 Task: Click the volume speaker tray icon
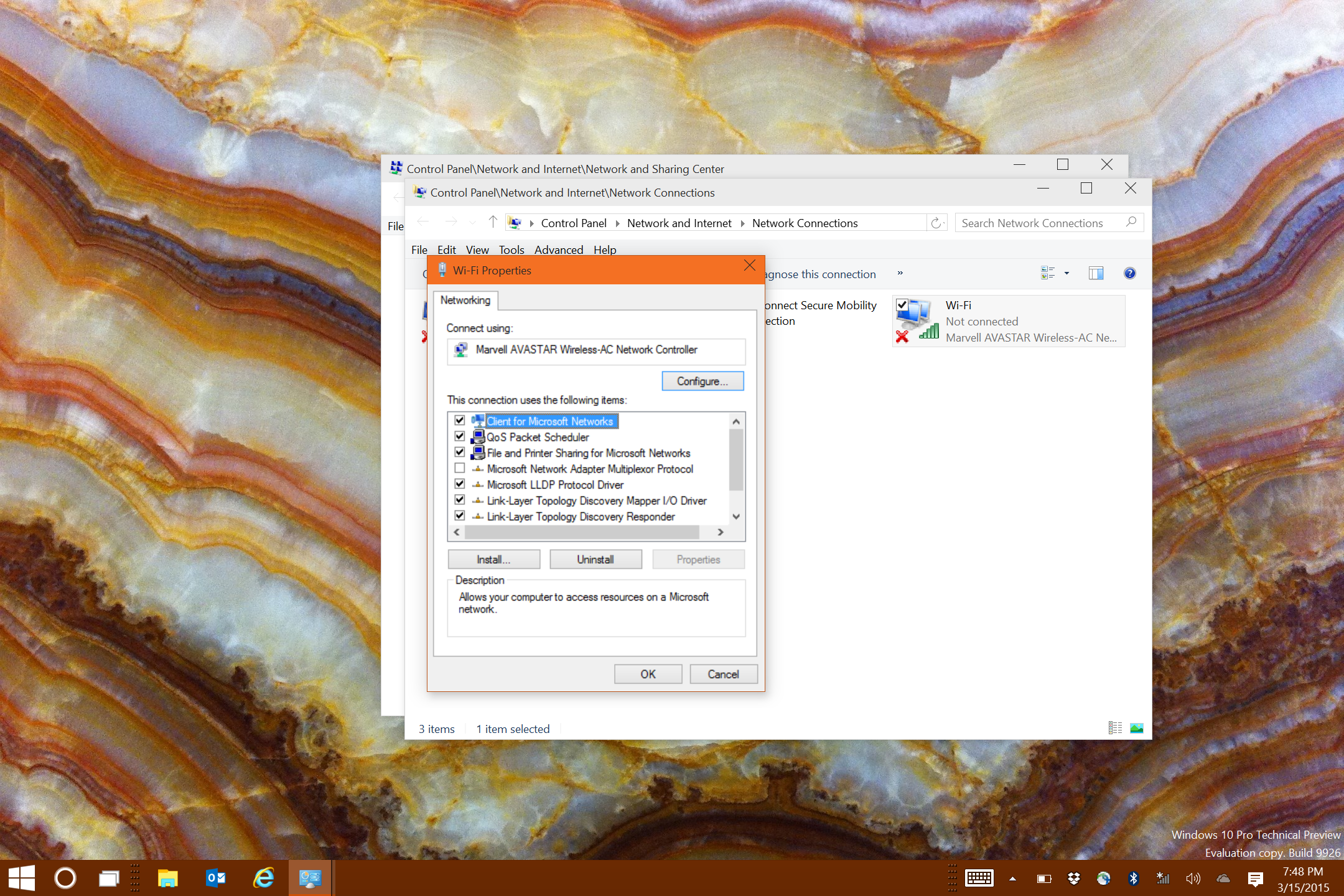pyautogui.click(x=1193, y=879)
